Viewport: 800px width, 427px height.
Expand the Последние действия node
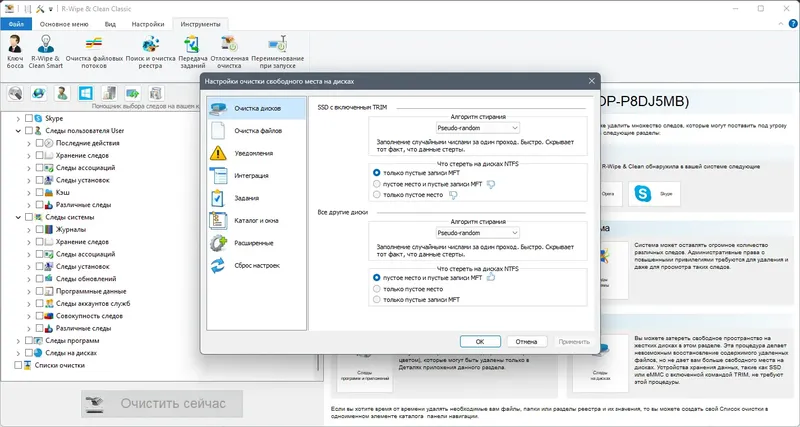[x=29, y=143]
